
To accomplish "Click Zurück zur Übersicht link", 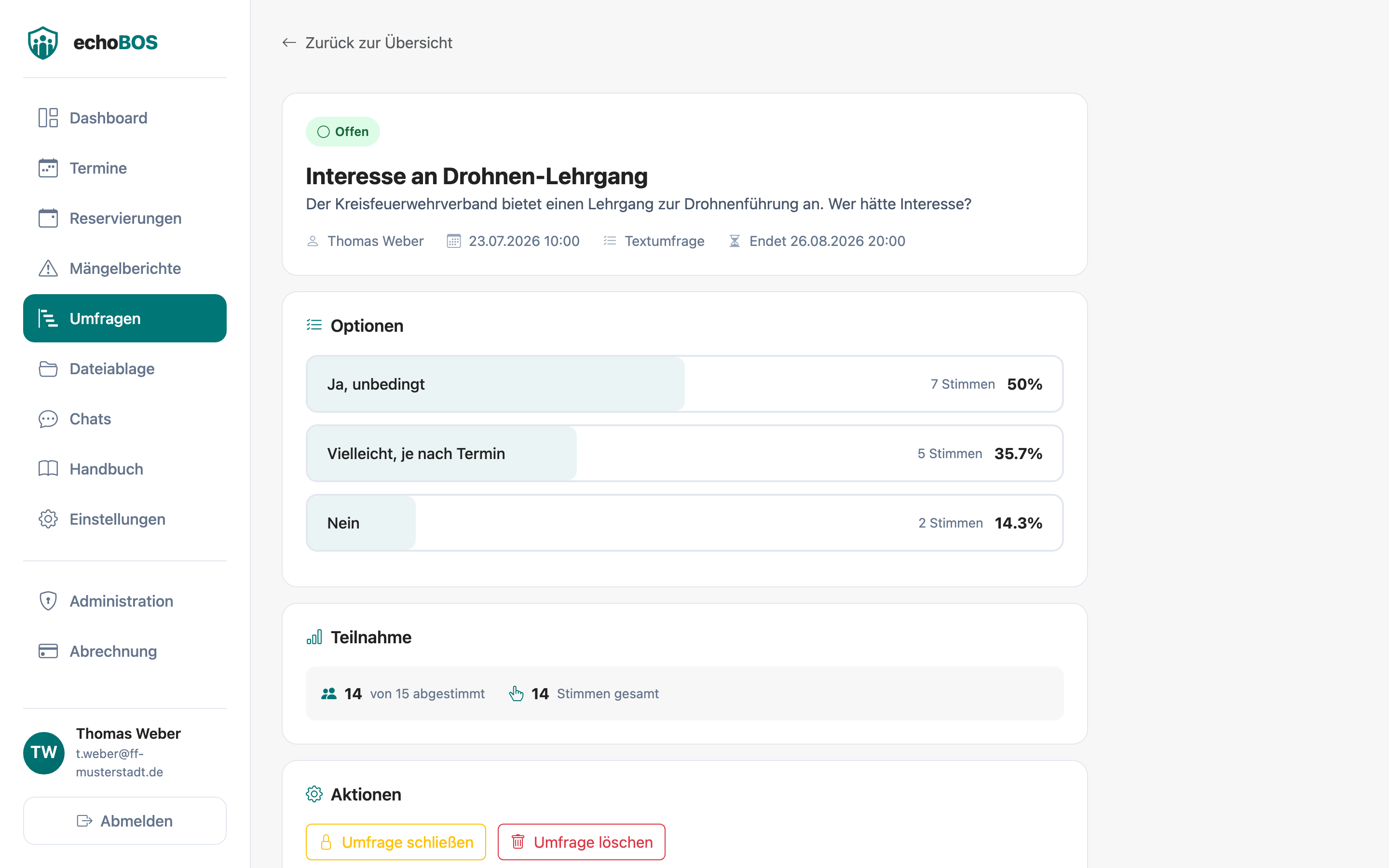I will point(368,42).
